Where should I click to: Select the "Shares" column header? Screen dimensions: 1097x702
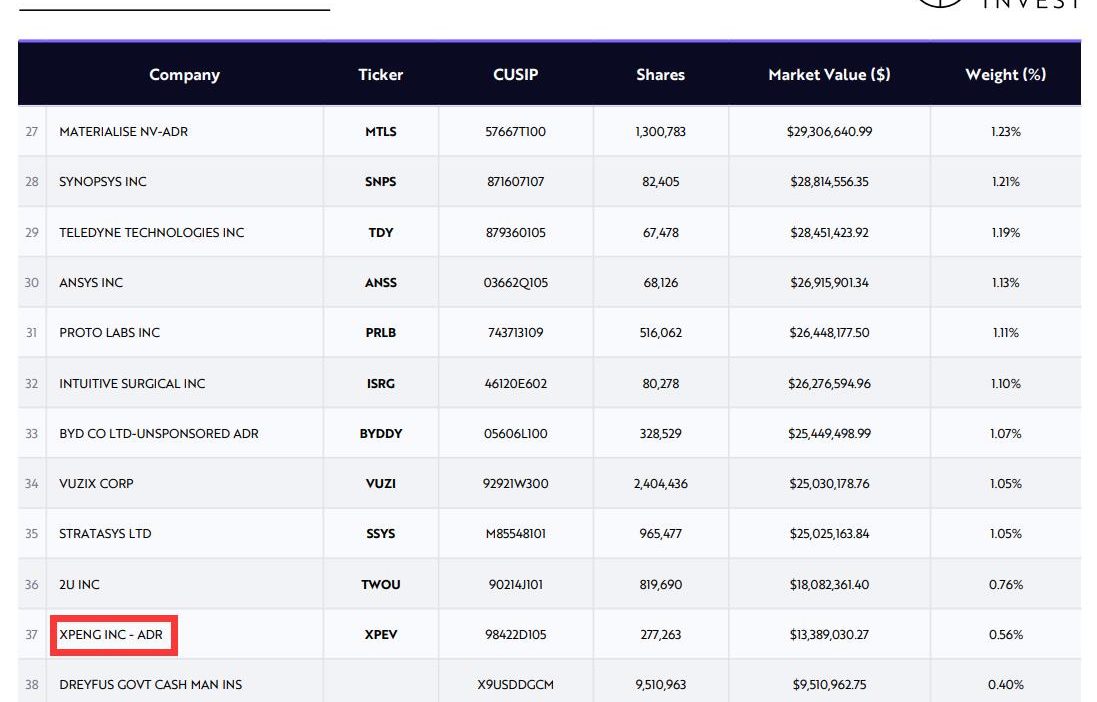tap(660, 74)
